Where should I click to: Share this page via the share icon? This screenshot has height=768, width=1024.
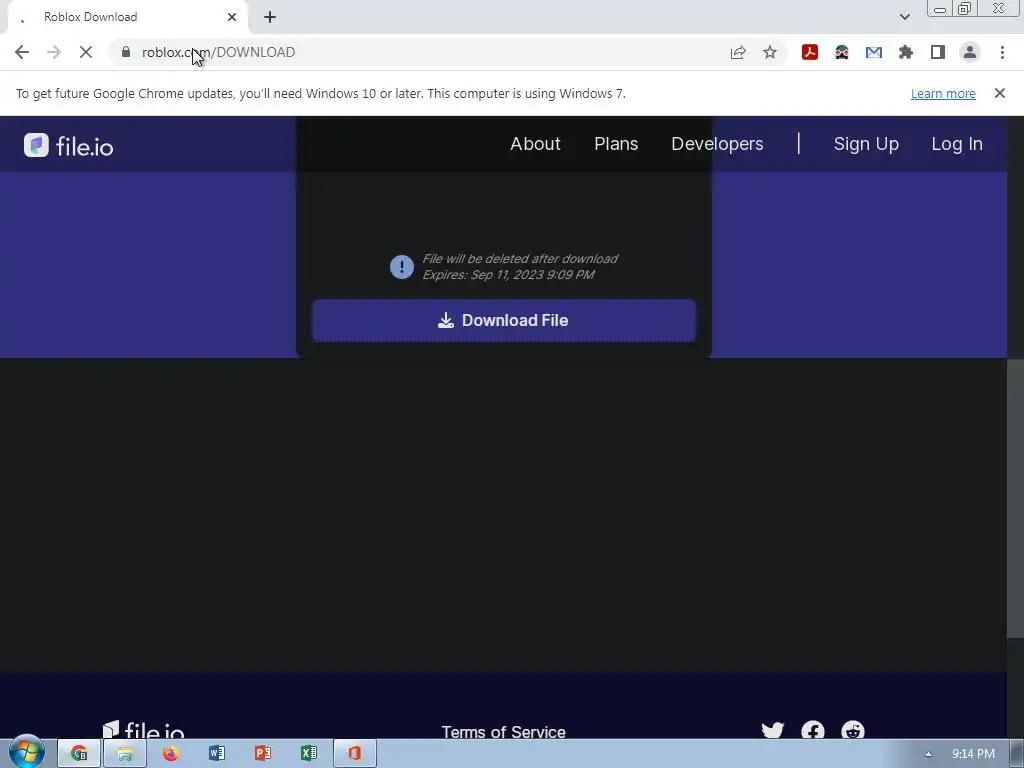tap(738, 52)
